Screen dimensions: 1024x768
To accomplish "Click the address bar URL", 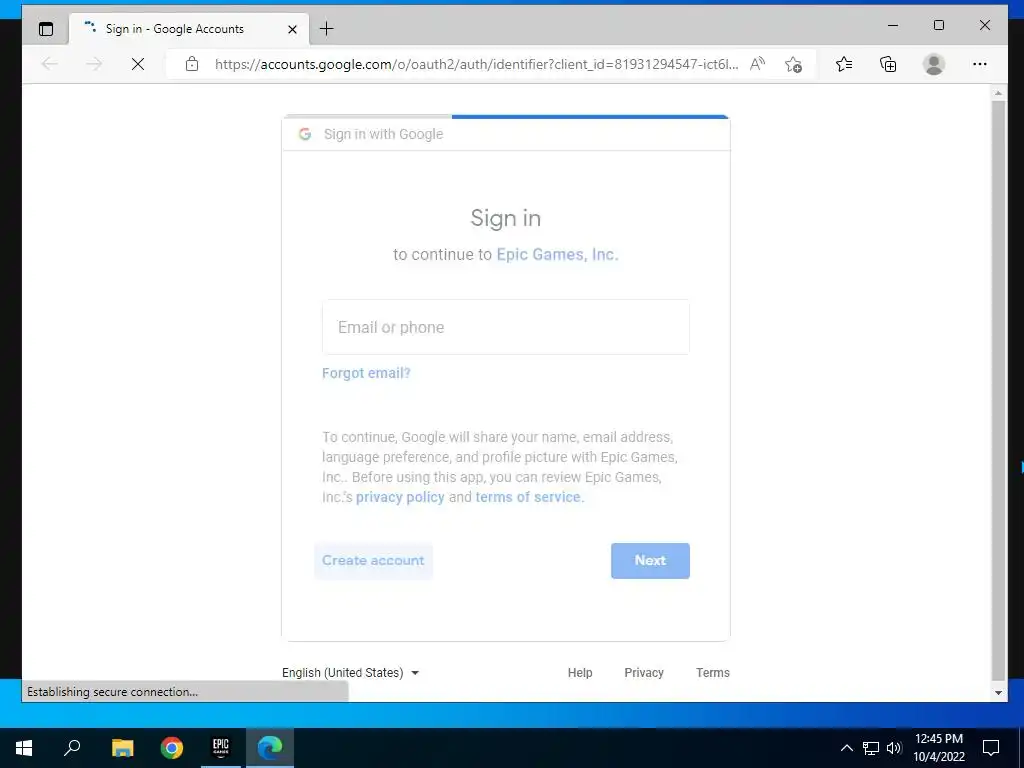I will click(476, 64).
